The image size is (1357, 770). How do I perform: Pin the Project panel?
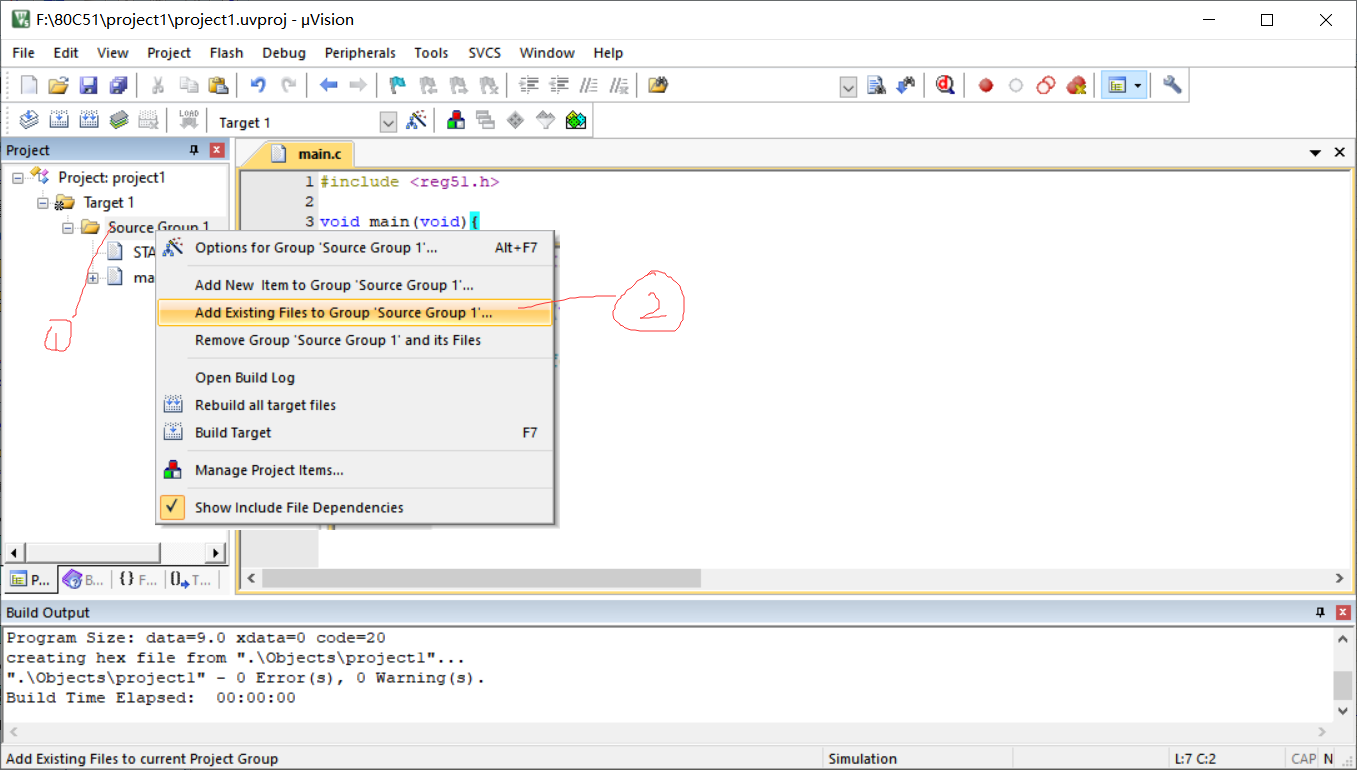pyautogui.click(x=194, y=150)
